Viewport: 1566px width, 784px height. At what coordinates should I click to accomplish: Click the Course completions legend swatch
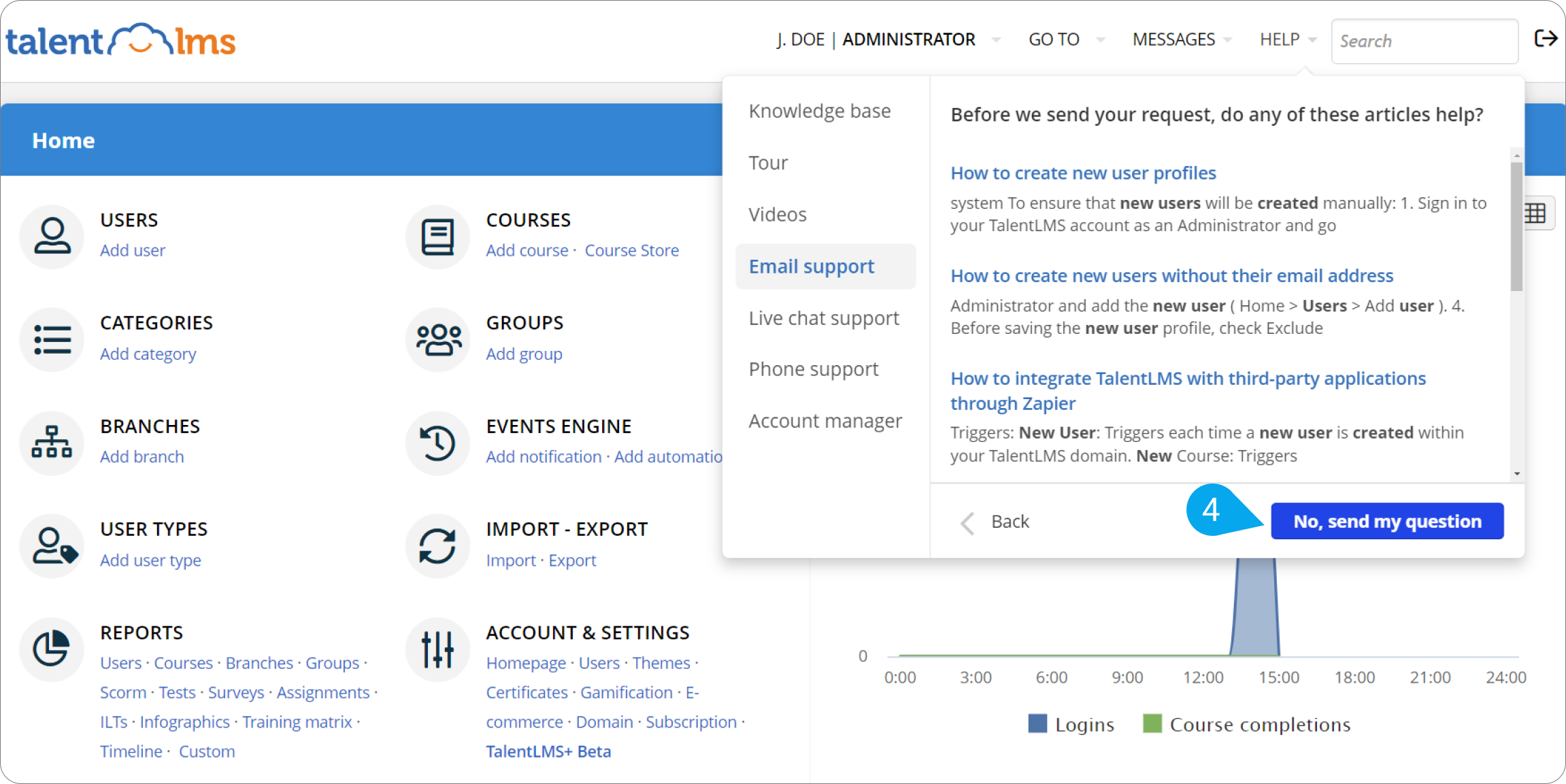point(1152,723)
